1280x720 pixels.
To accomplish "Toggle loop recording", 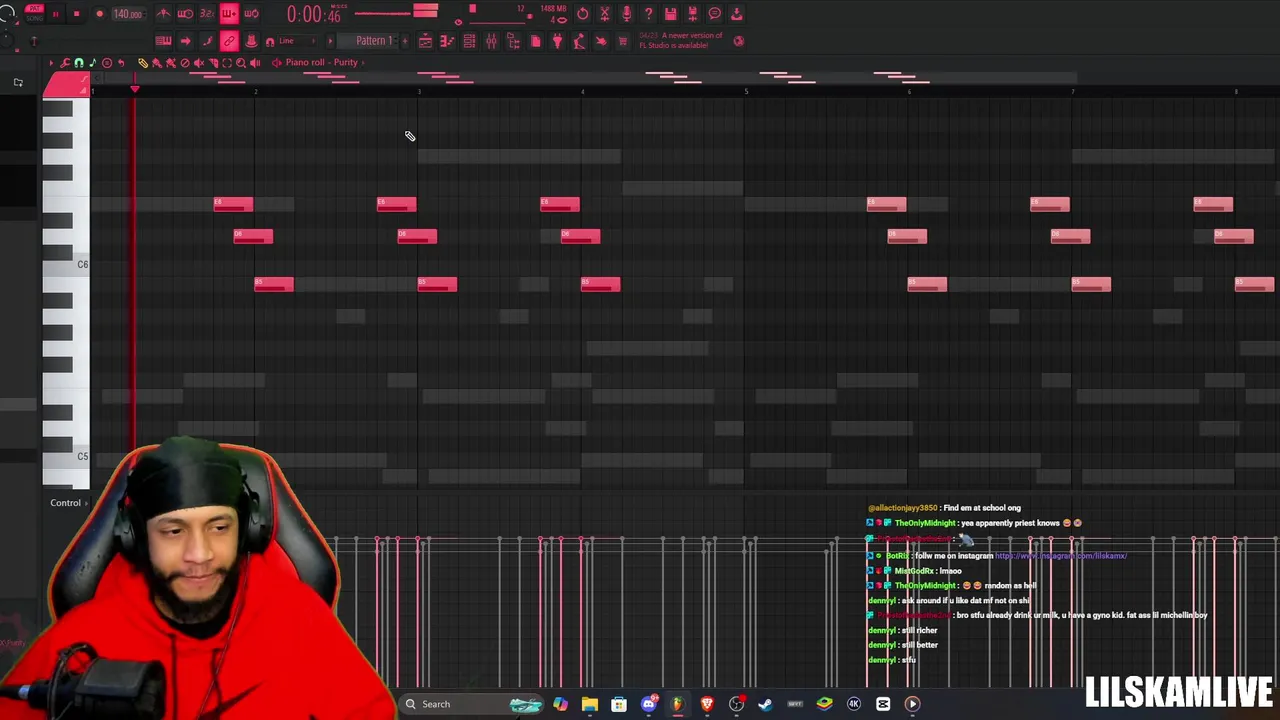I will pos(251,14).
